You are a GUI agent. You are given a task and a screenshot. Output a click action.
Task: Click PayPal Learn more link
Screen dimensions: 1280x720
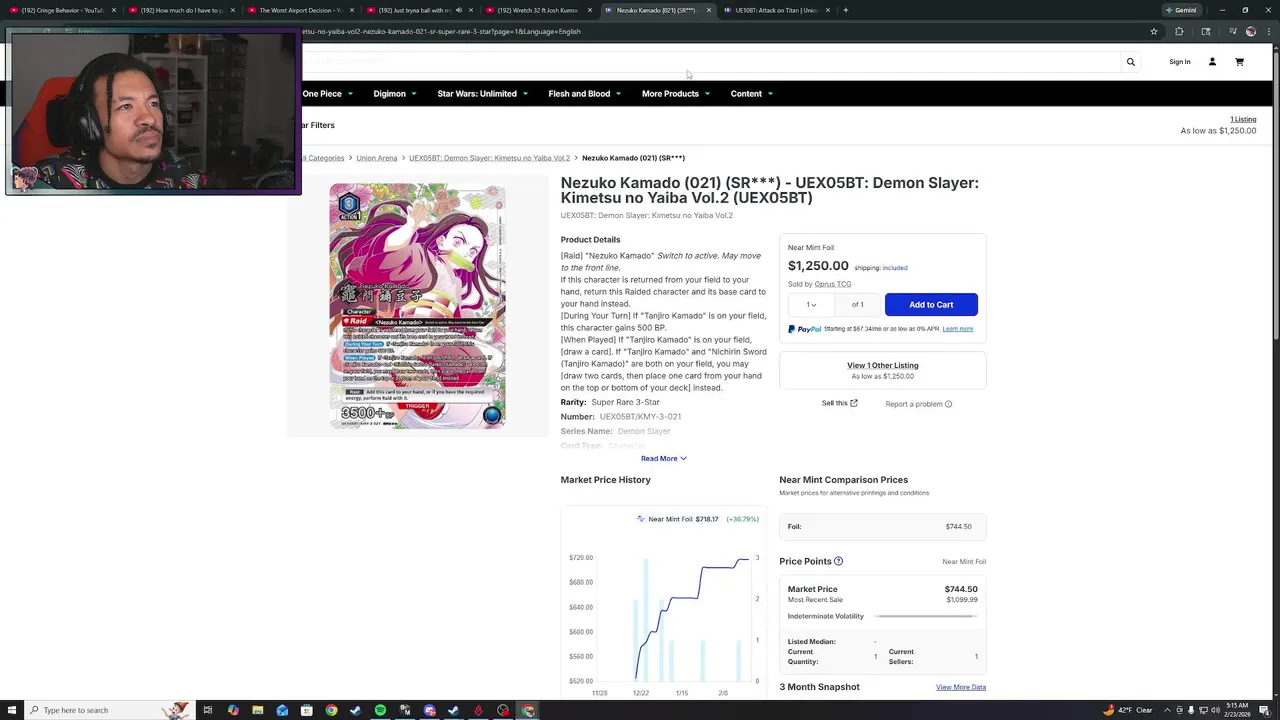pos(957,329)
